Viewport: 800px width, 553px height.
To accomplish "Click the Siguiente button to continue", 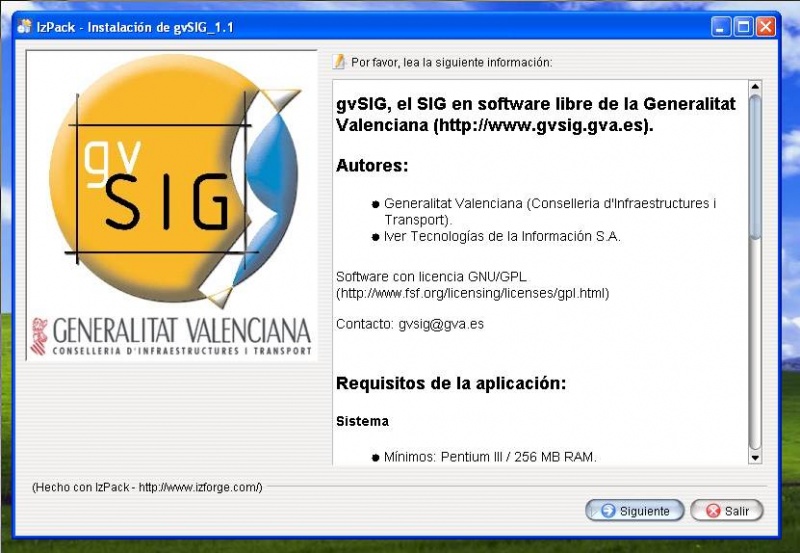I will coord(635,511).
